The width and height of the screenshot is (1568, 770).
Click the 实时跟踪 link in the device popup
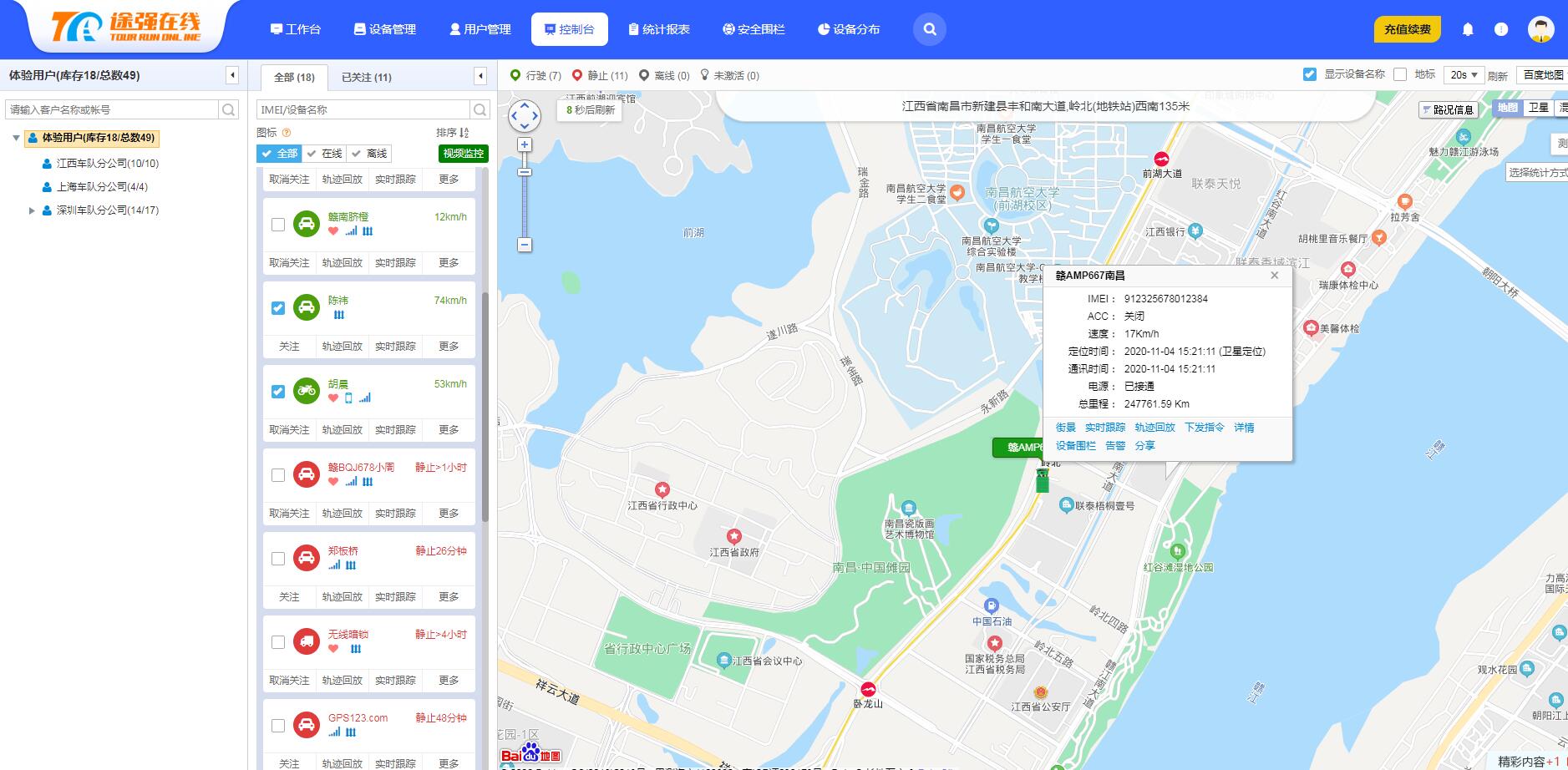pos(1104,427)
